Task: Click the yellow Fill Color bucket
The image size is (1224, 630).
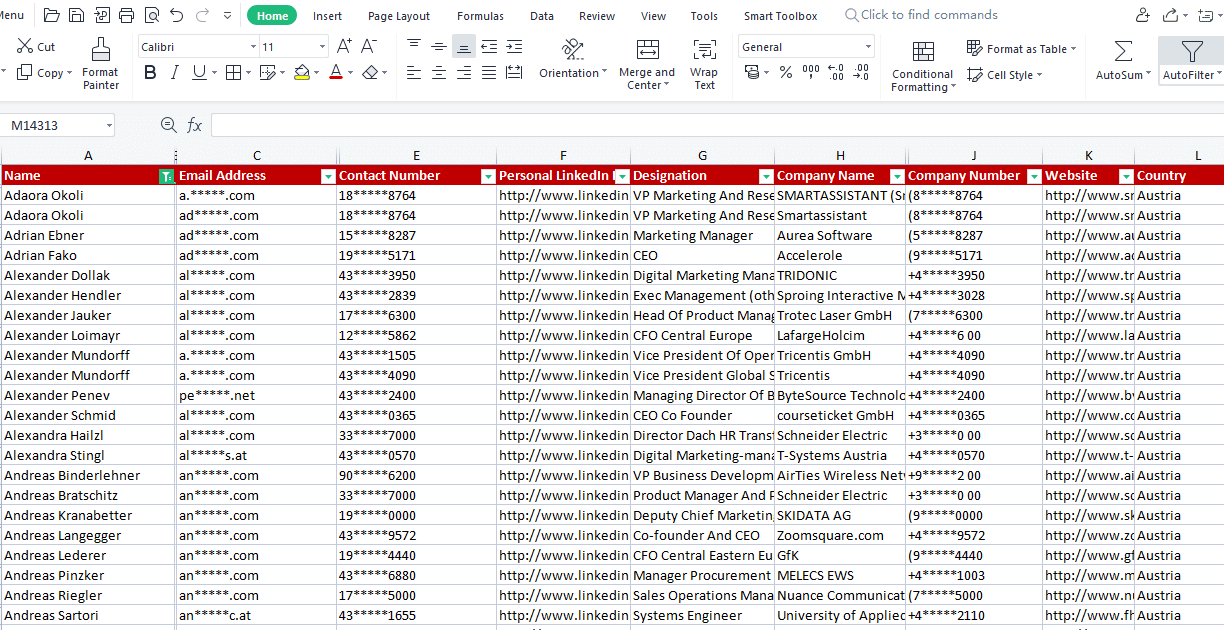Action: tap(302, 73)
